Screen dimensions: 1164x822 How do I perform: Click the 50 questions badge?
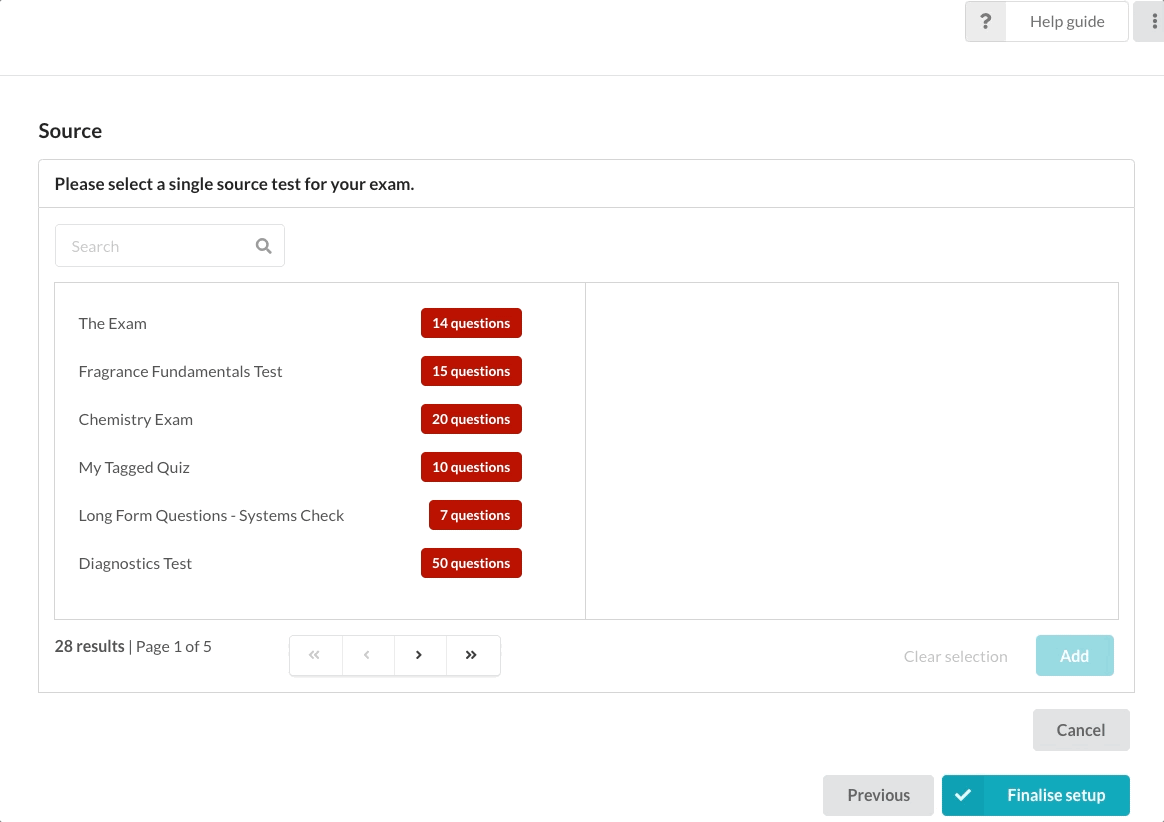pyautogui.click(x=471, y=563)
